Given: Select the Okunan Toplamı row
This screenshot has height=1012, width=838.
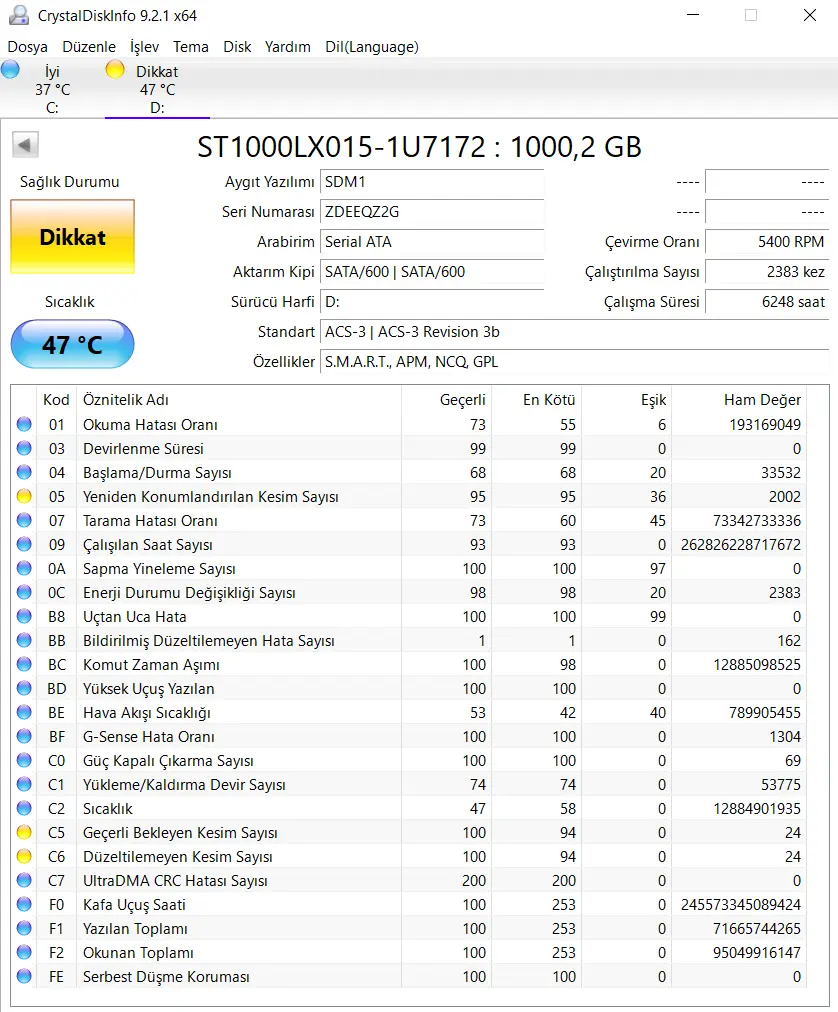Looking at the screenshot, I should 409,953.
